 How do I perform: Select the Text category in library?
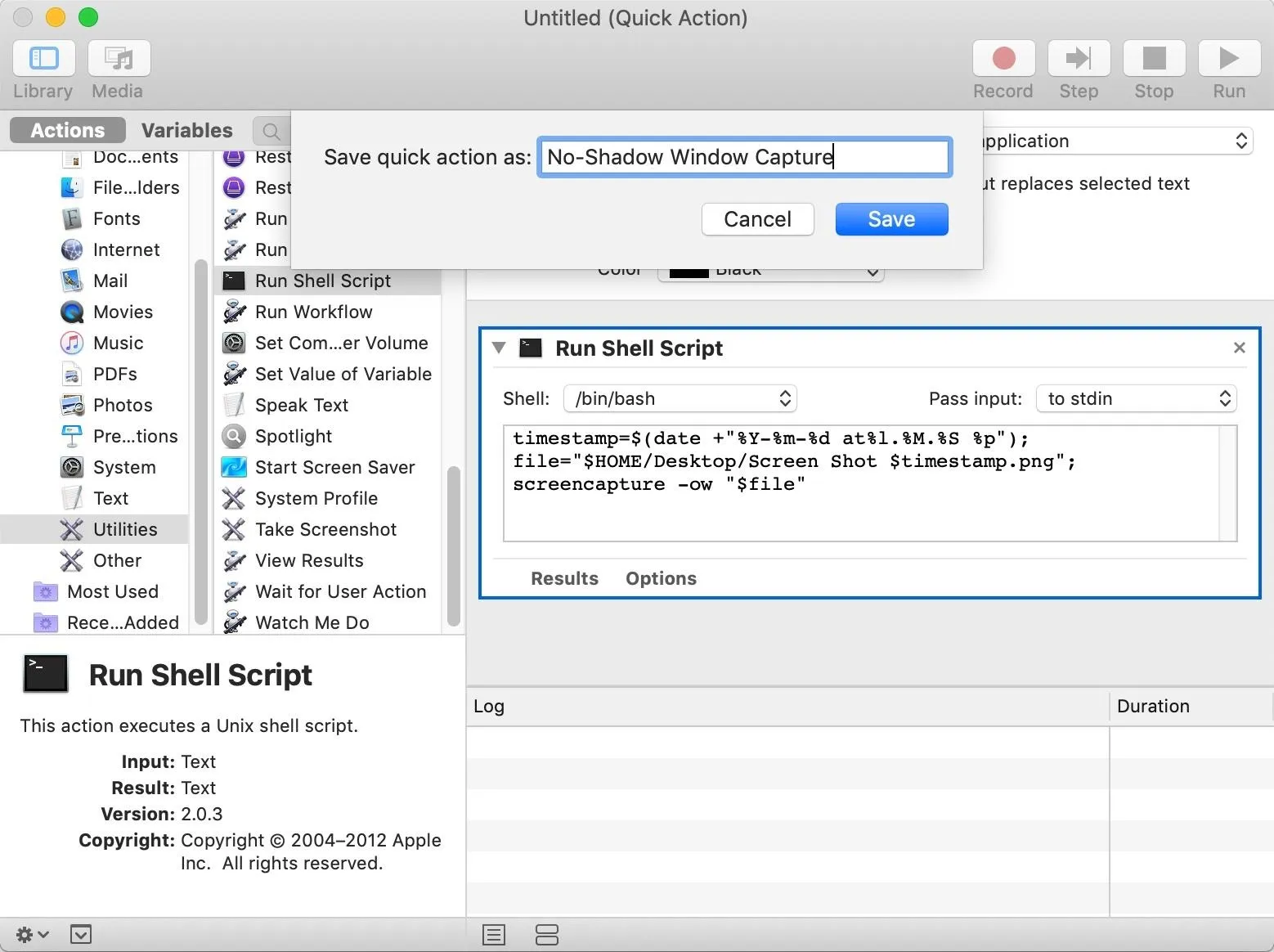click(94, 498)
